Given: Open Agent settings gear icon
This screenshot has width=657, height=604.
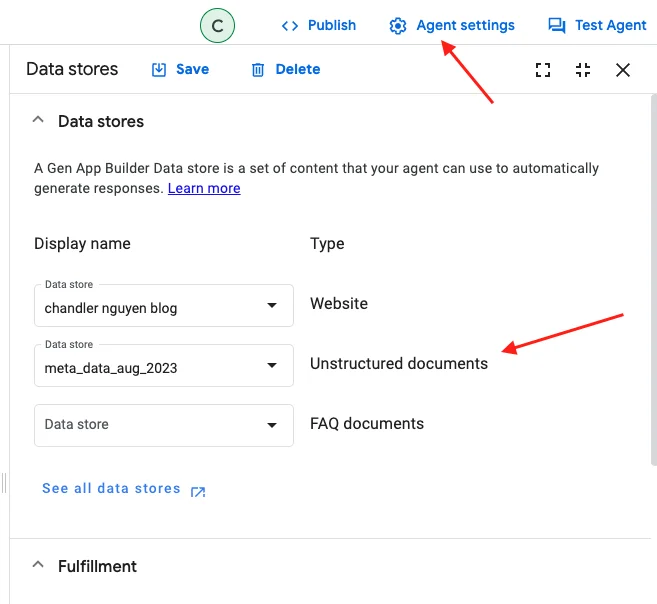Looking at the screenshot, I should click(x=398, y=25).
